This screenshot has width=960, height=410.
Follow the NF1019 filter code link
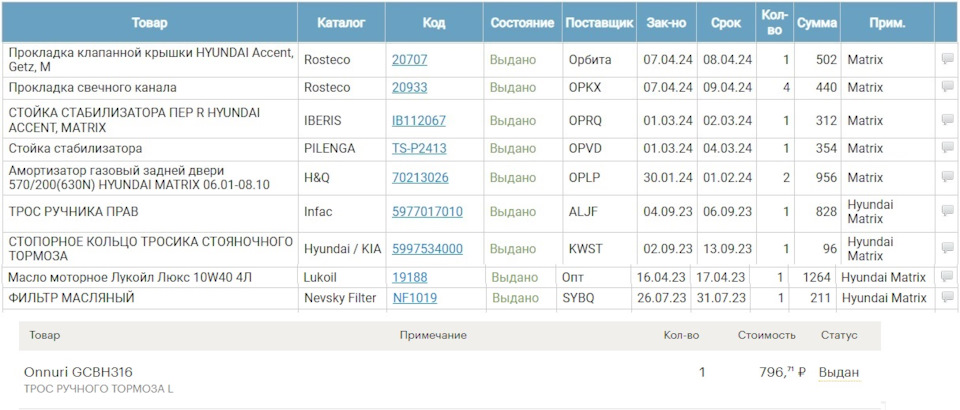(415, 298)
